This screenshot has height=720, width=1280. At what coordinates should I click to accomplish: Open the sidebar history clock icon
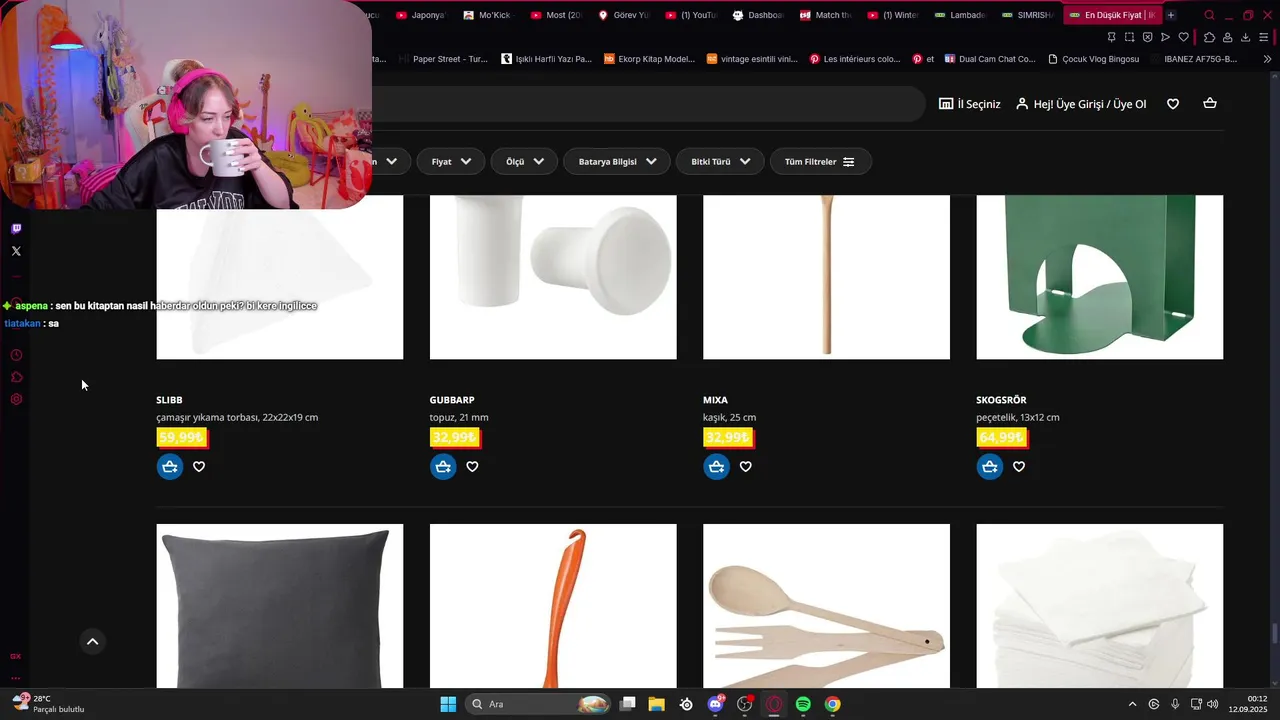pyautogui.click(x=16, y=355)
